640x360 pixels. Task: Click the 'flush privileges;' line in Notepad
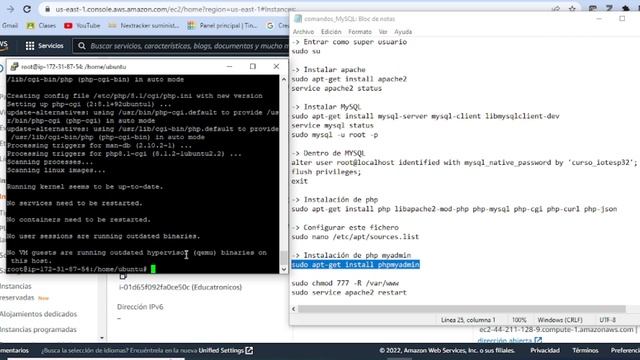point(326,172)
